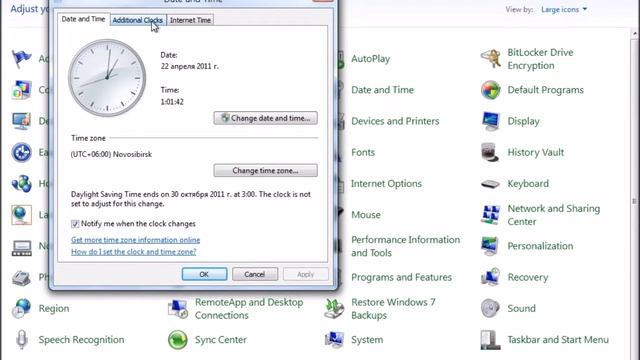This screenshot has height=360, width=640.
Task: Open the Keyboard icon
Action: tap(491, 184)
